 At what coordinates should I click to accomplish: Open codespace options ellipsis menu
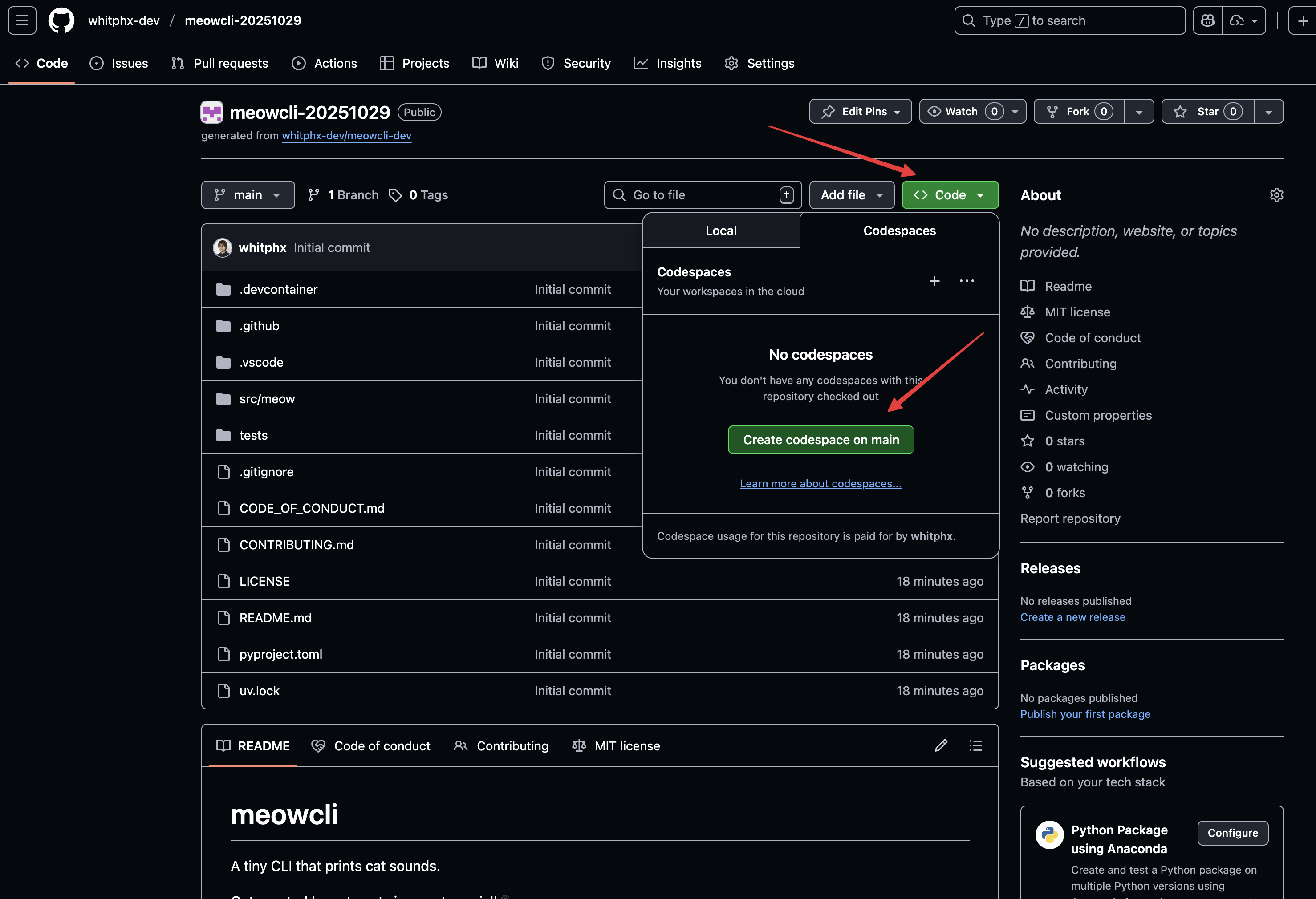pyautogui.click(x=967, y=281)
